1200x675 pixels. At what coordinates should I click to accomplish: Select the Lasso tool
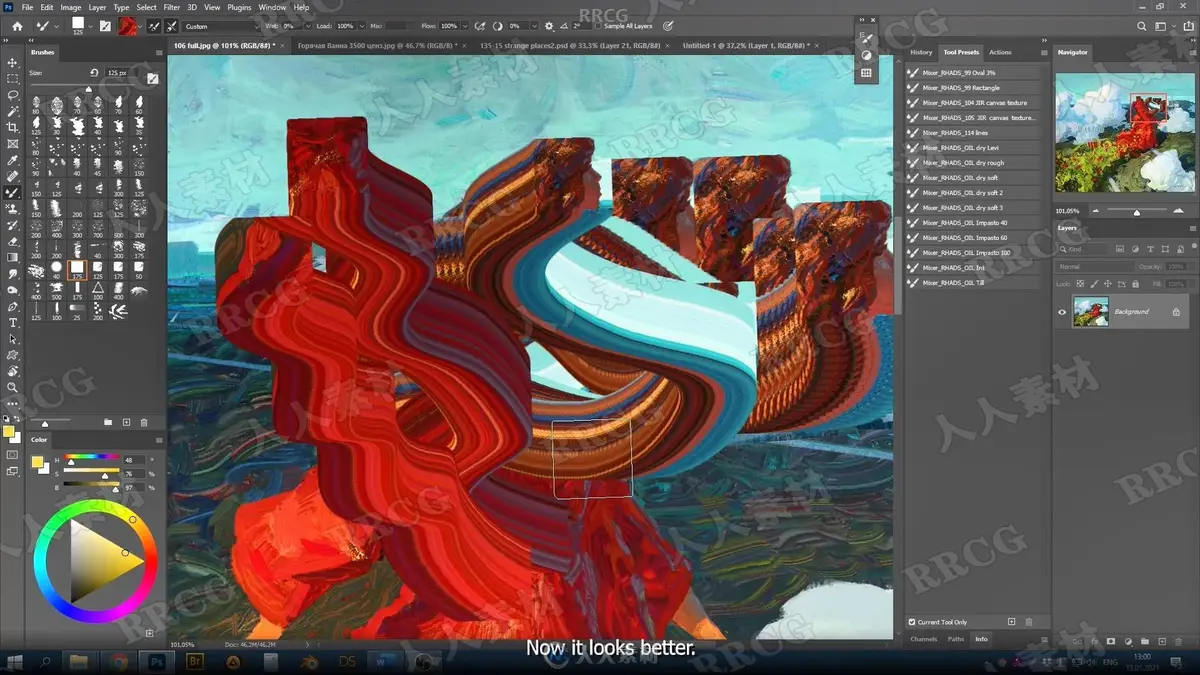[x=13, y=94]
